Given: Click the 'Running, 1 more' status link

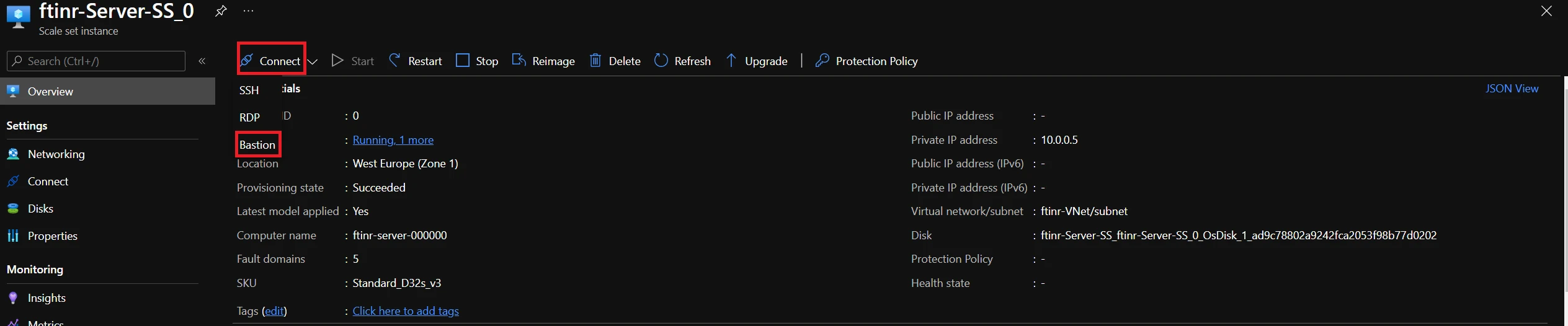Looking at the screenshot, I should click(393, 140).
